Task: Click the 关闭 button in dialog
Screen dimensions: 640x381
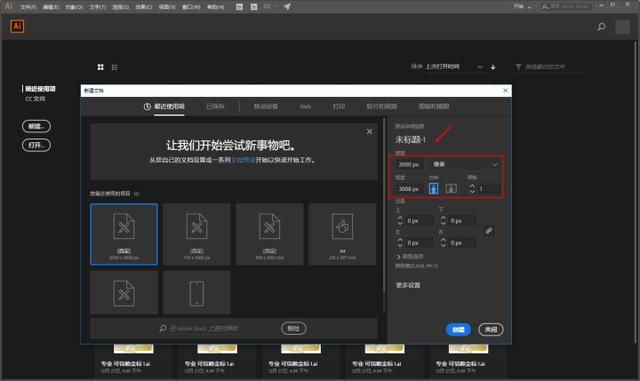Action: [x=491, y=330]
